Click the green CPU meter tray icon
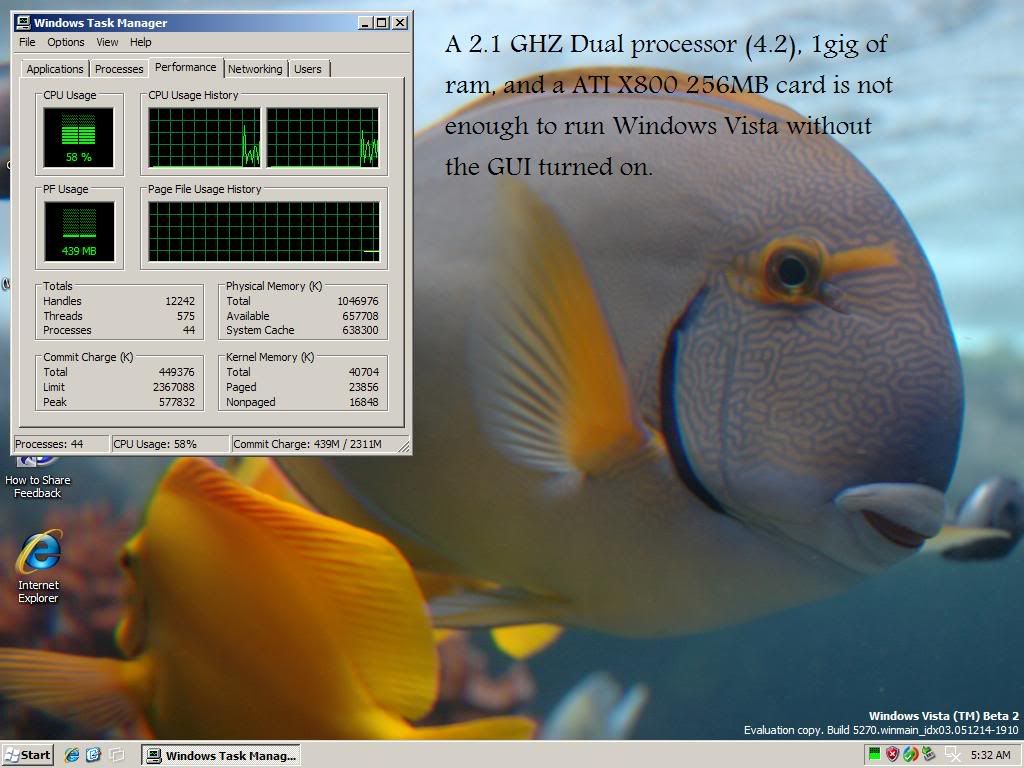Image resolution: width=1024 pixels, height=768 pixels. [874, 755]
